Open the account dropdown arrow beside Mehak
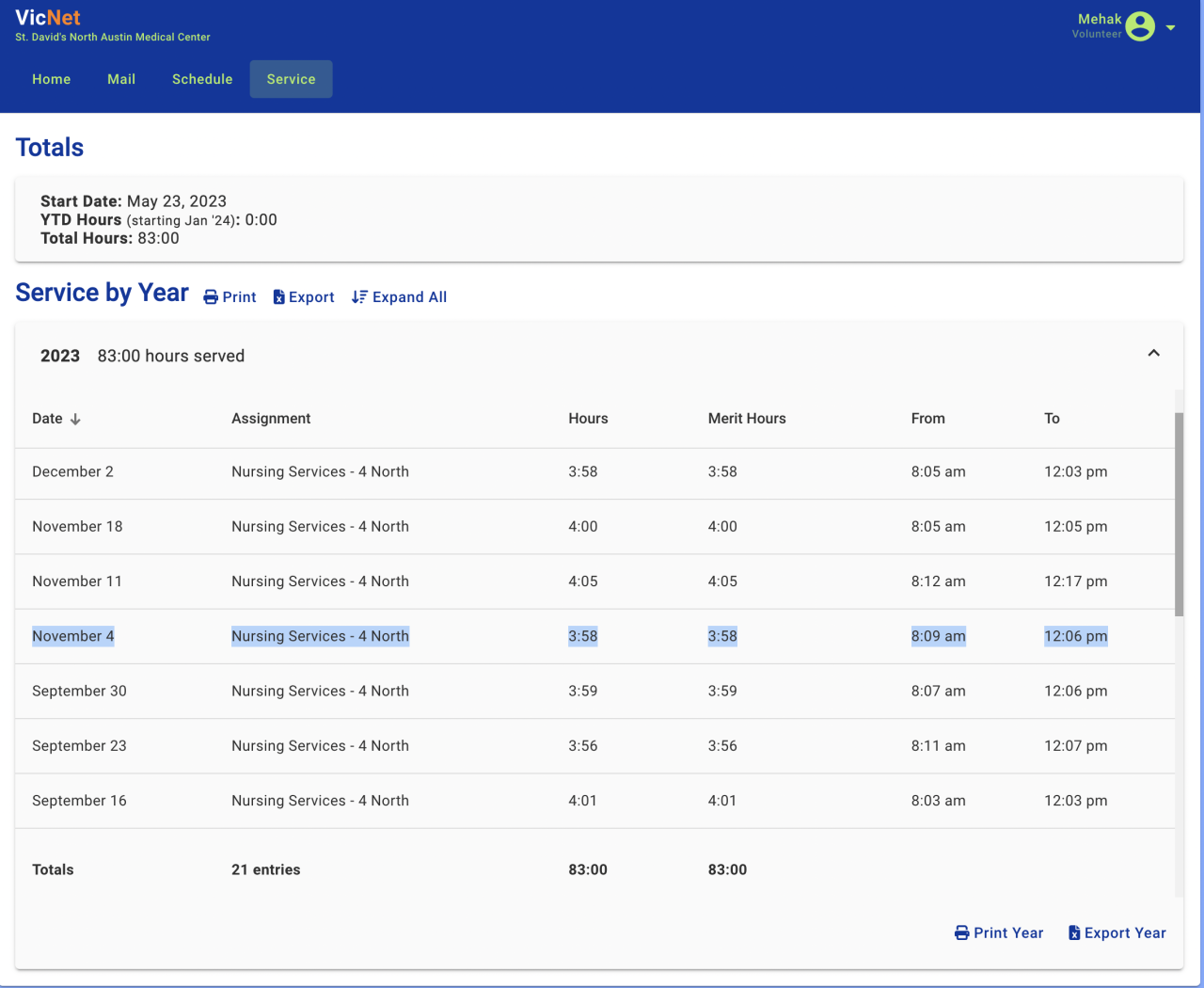The image size is (1204, 988). [x=1171, y=27]
